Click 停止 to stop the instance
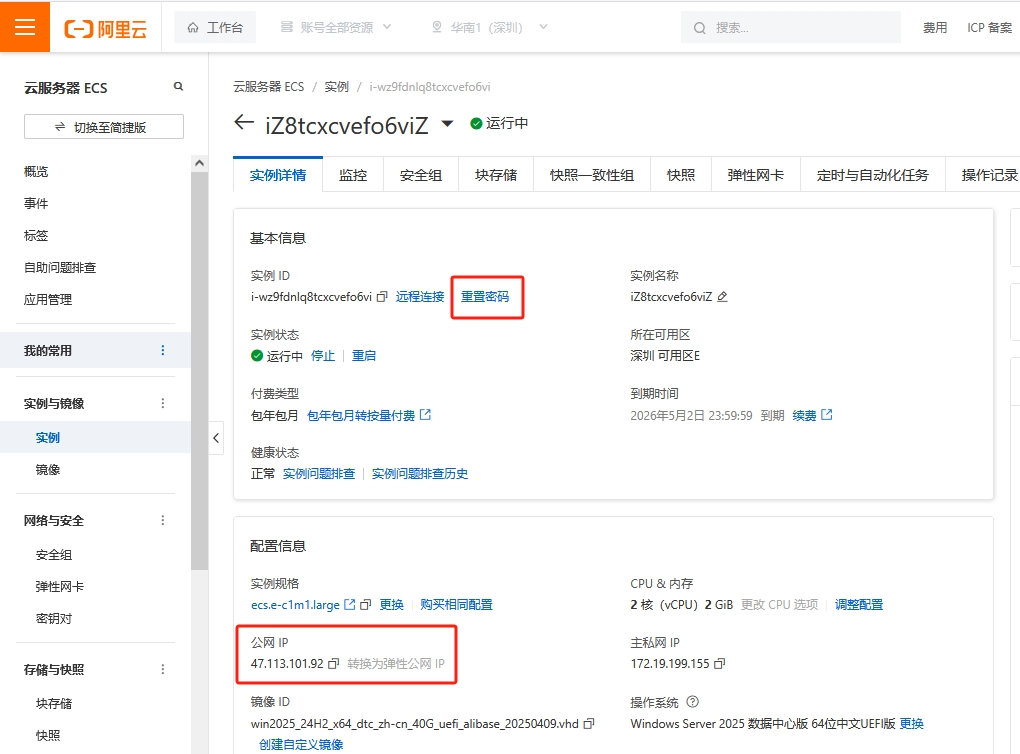This screenshot has height=754, width=1020. [323, 356]
